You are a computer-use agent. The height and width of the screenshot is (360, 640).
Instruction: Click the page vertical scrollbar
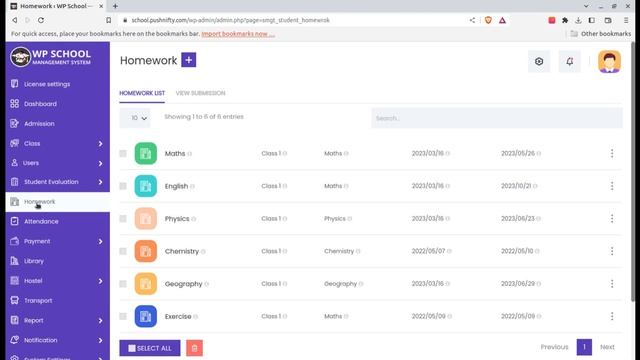[x=633, y=171]
